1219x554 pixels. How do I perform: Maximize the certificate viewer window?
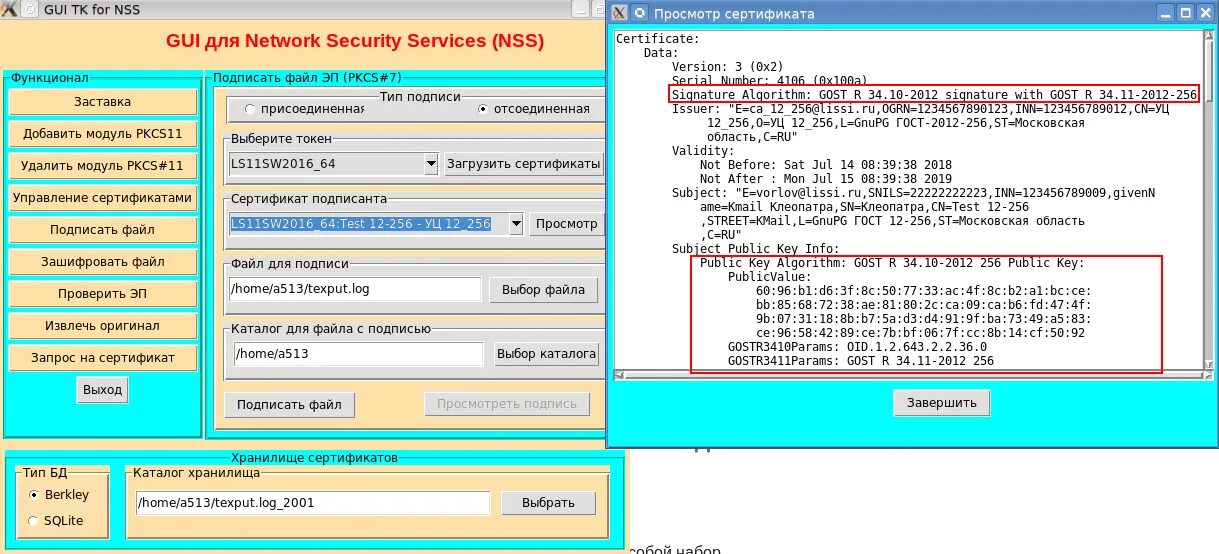[x=1185, y=13]
